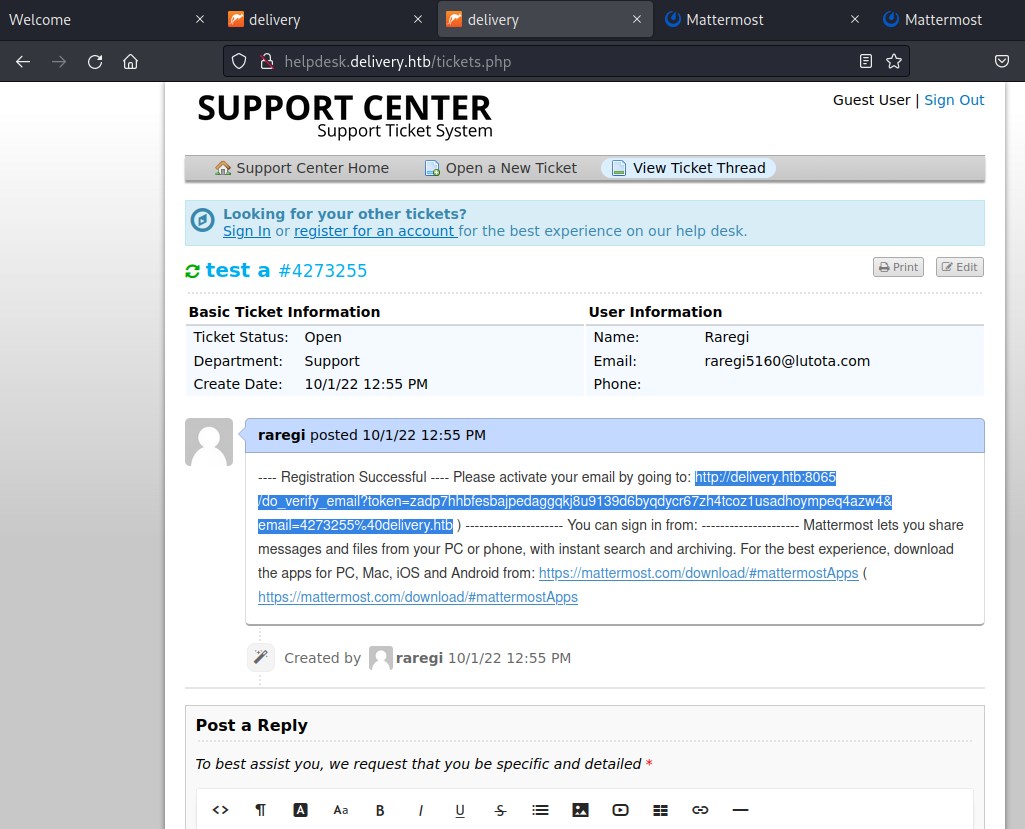The width and height of the screenshot is (1025, 829).
Task: Open the Support Center Home menu item
Action: pyautogui.click(x=302, y=168)
